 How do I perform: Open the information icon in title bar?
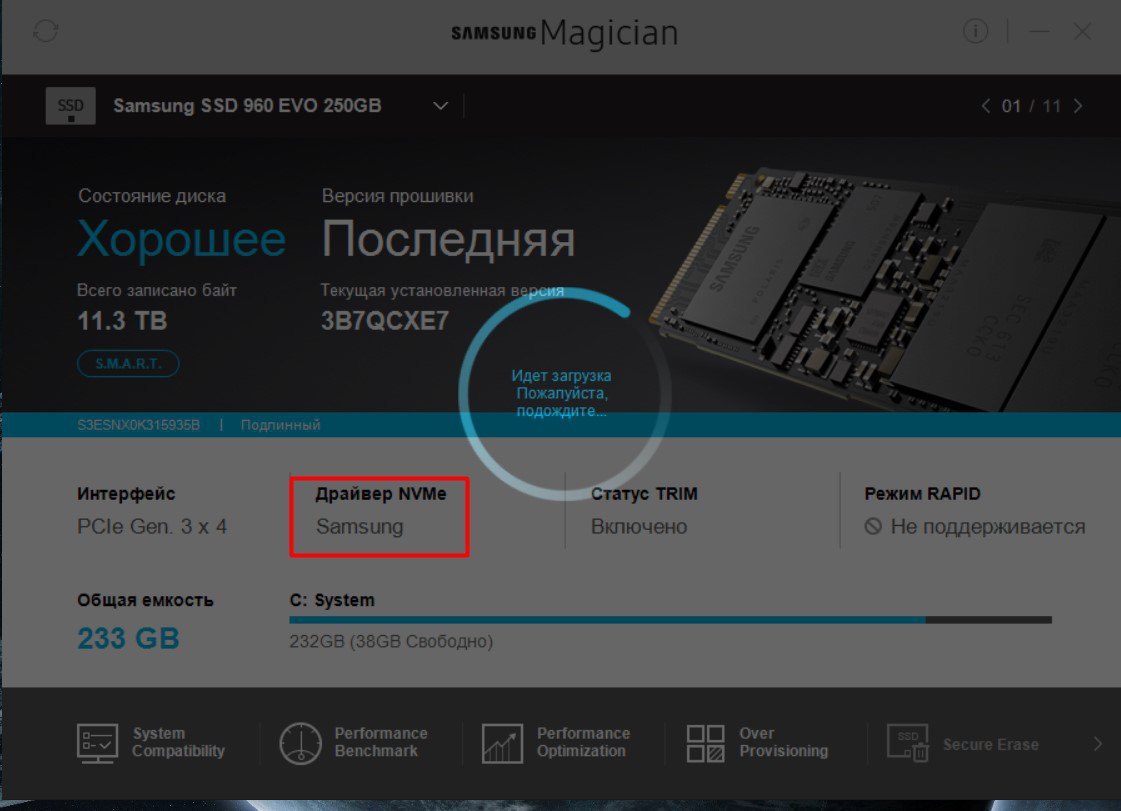point(975,31)
